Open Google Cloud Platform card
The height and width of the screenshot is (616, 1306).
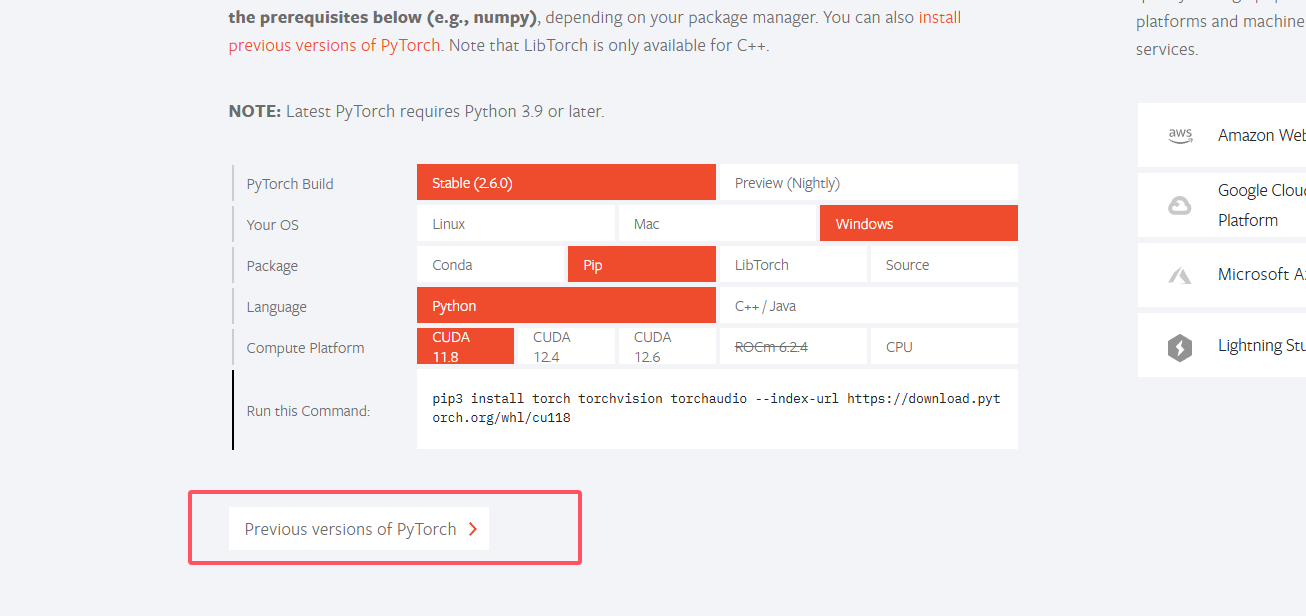pyautogui.click(x=1222, y=205)
